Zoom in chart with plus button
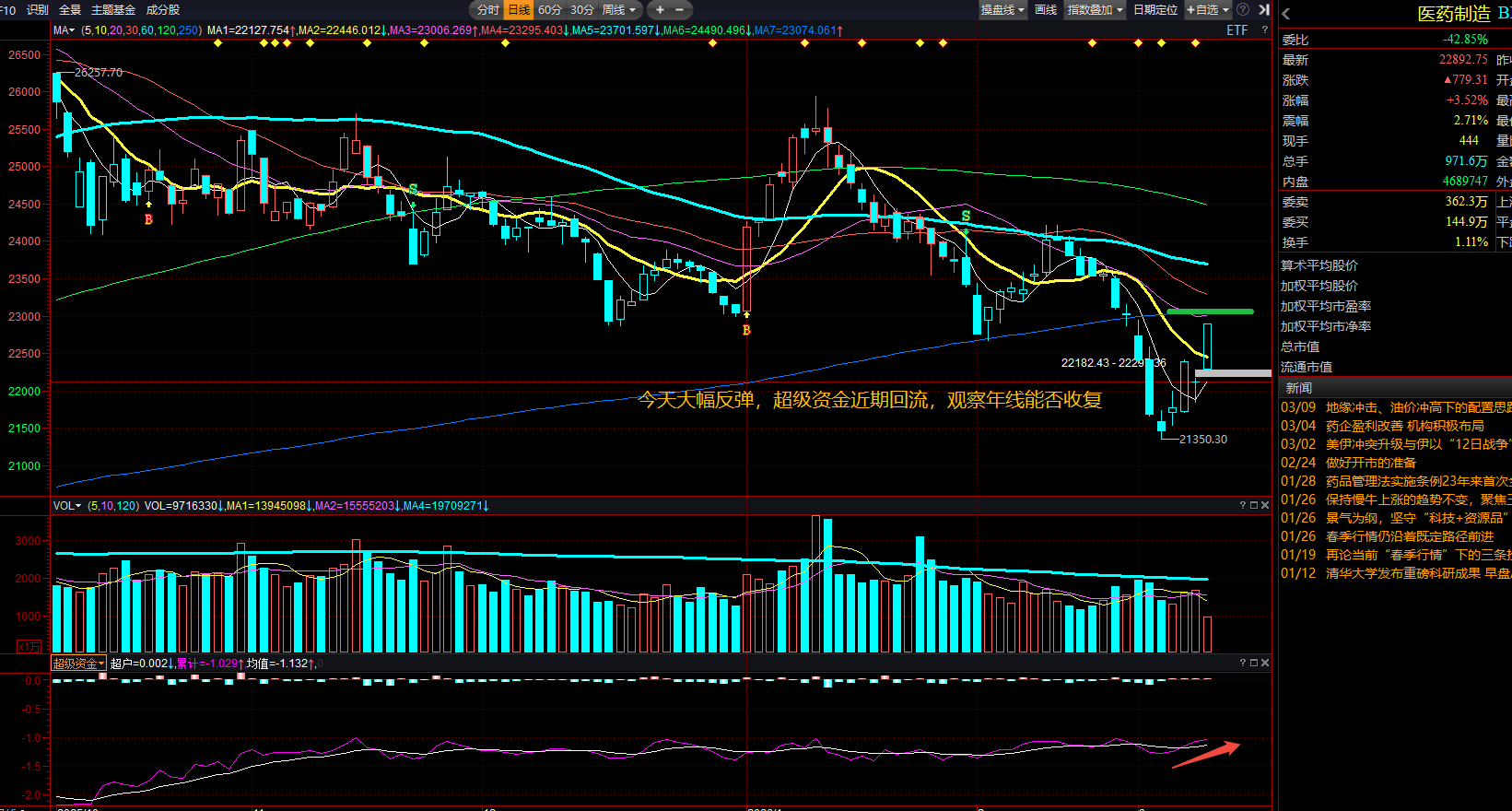 tap(660, 10)
